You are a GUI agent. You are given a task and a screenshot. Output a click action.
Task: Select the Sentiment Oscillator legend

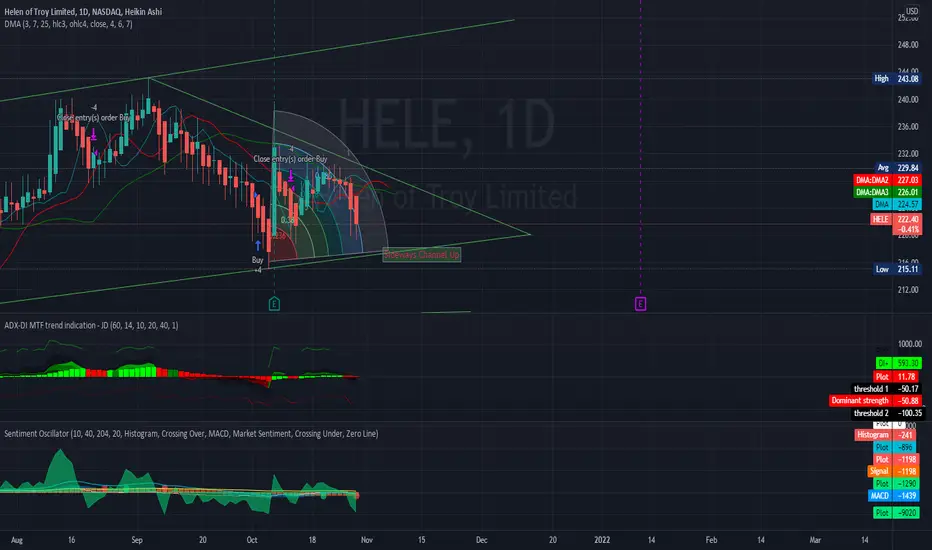(191, 433)
